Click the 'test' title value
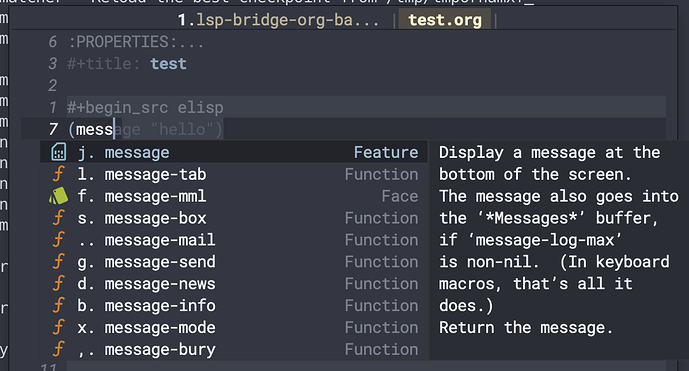Image resolution: width=689 pixels, height=371 pixels. click(168, 64)
